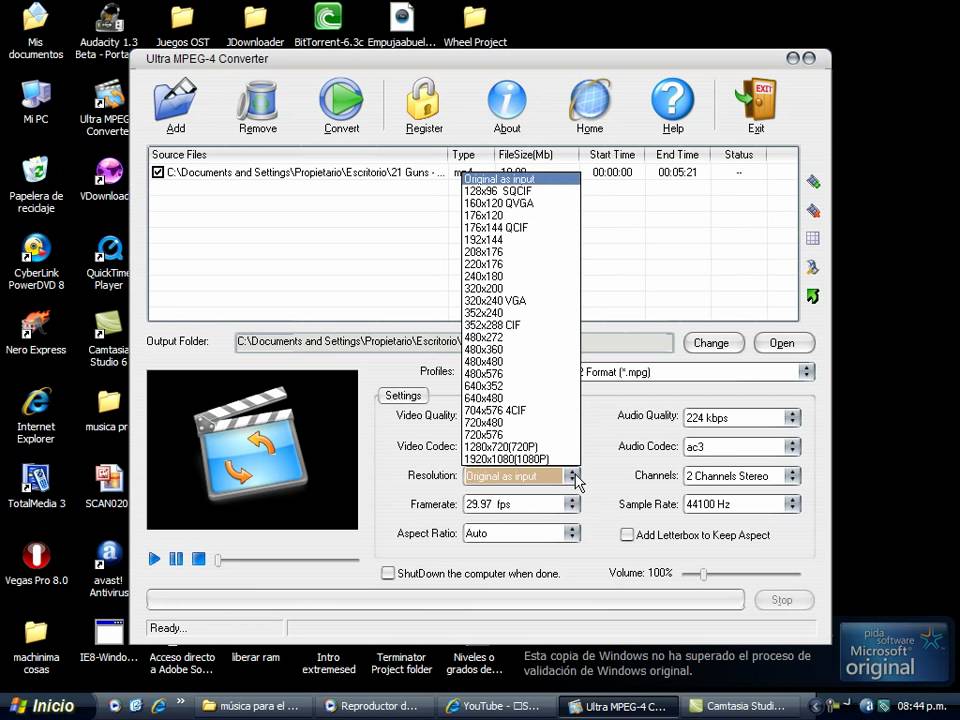Click the Stop button
The height and width of the screenshot is (720, 960).
pyautogui.click(x=784, y=600)
